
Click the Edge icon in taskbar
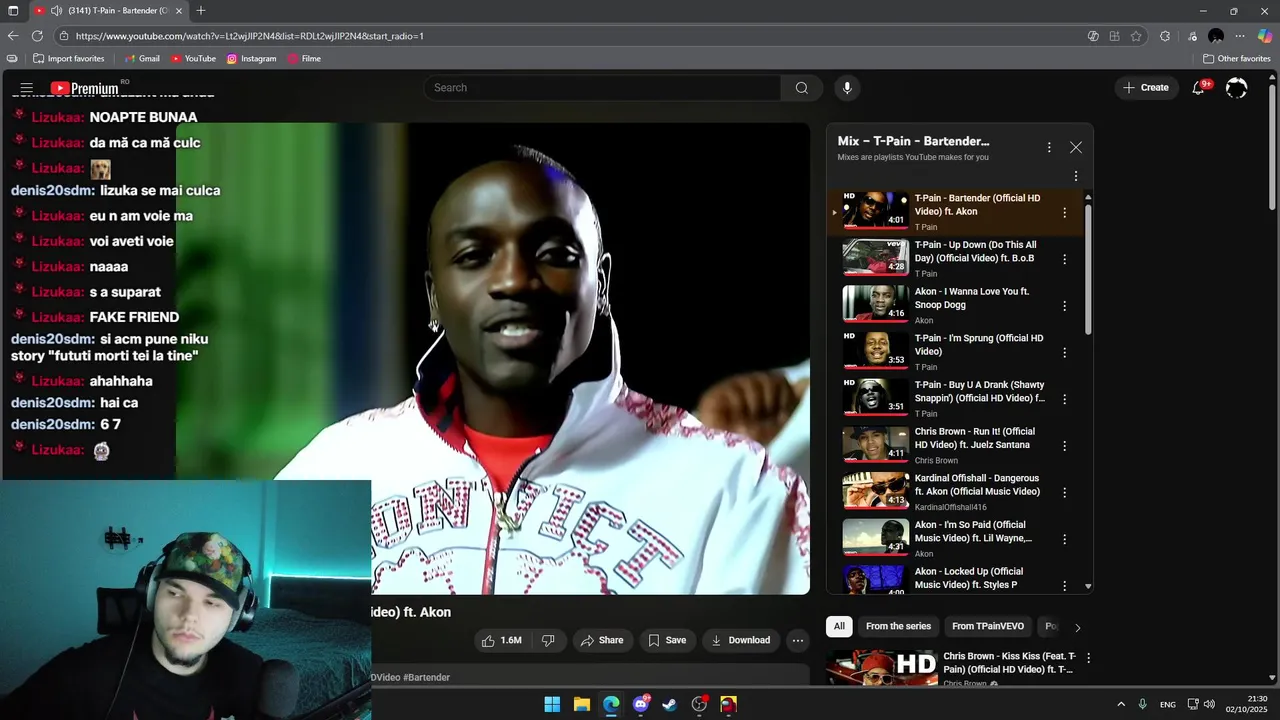(x=611, y=704)
